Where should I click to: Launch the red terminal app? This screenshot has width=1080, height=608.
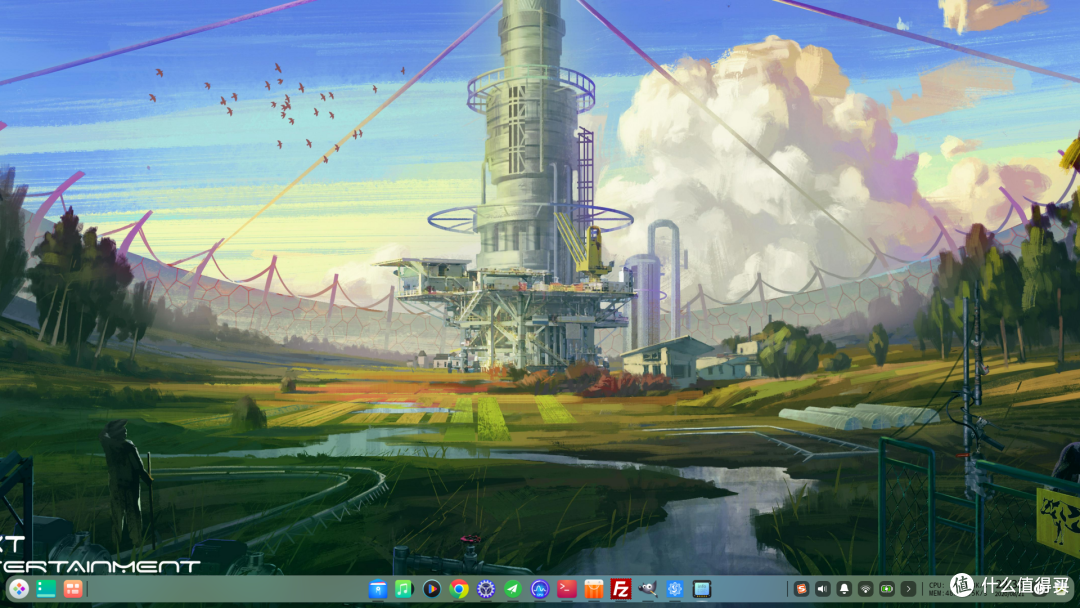point(567,589)
